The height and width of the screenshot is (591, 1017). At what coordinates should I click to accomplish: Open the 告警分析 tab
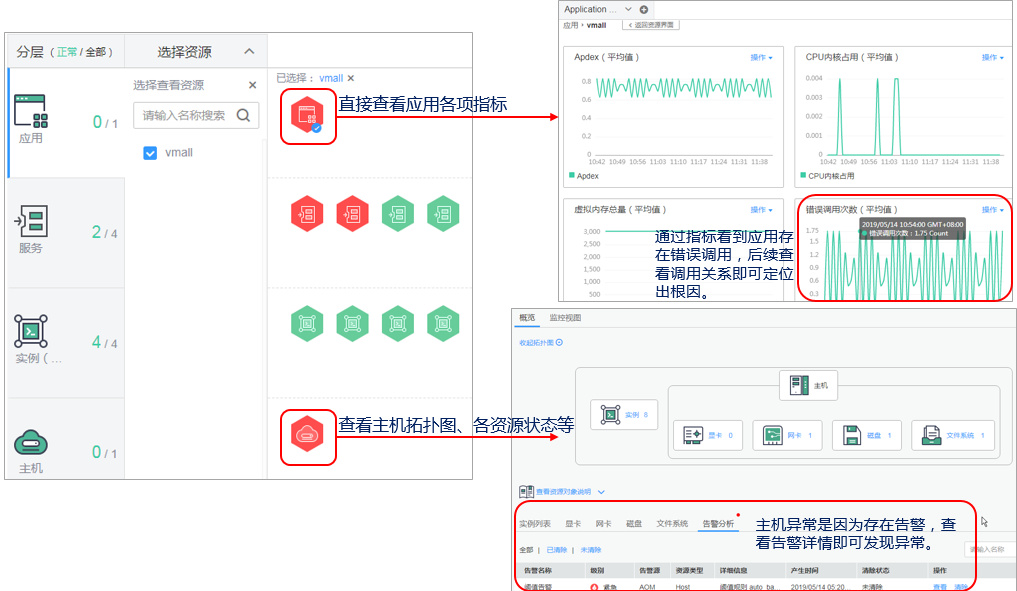pos(718,524)
